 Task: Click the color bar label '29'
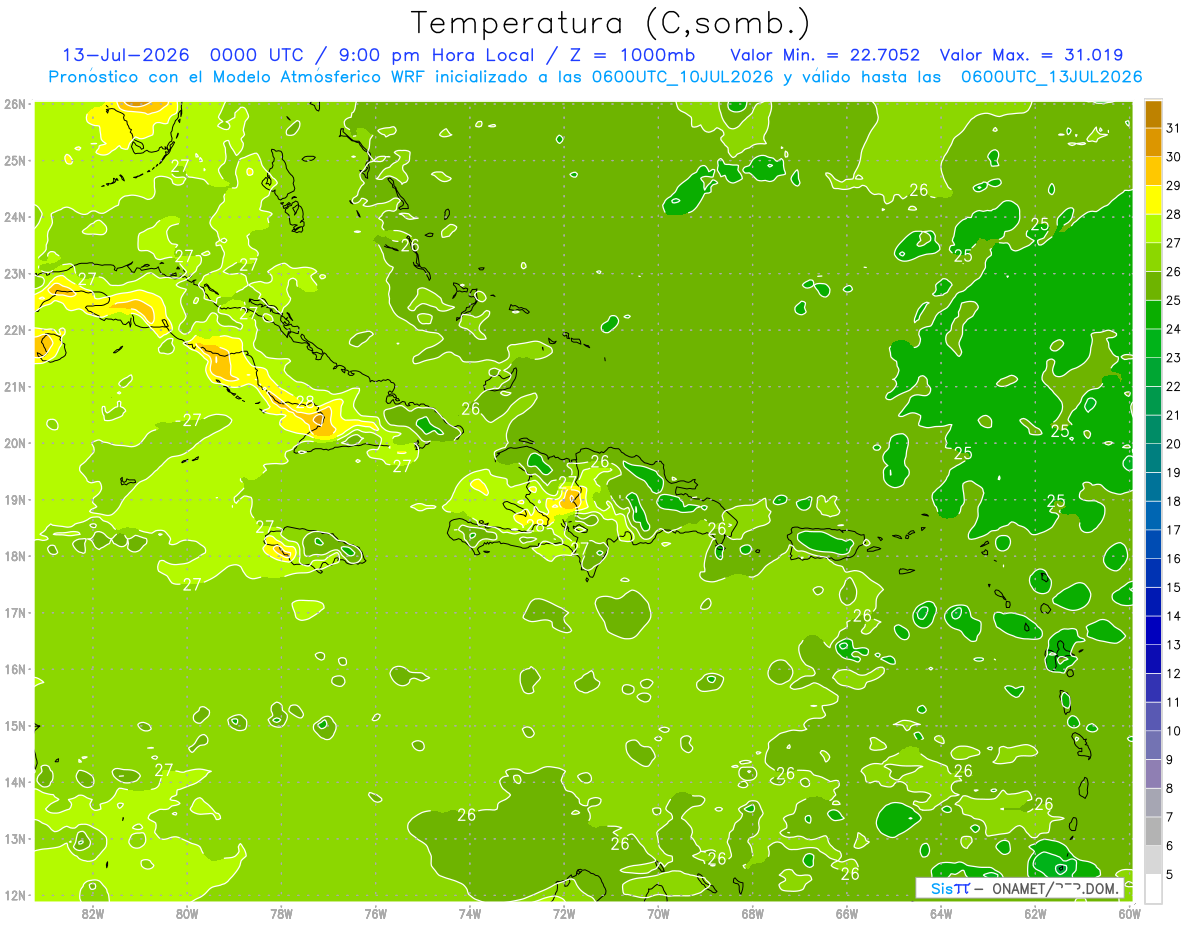point(1173,186)
